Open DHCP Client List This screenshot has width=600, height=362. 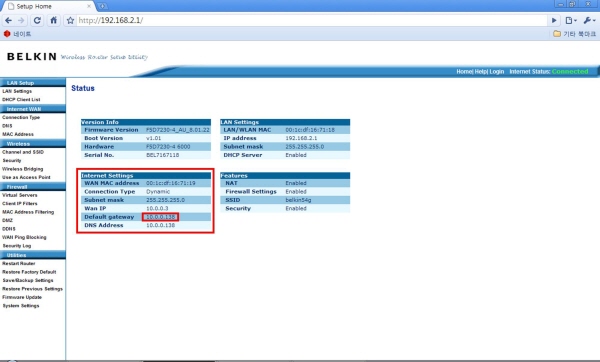point(21,99)
